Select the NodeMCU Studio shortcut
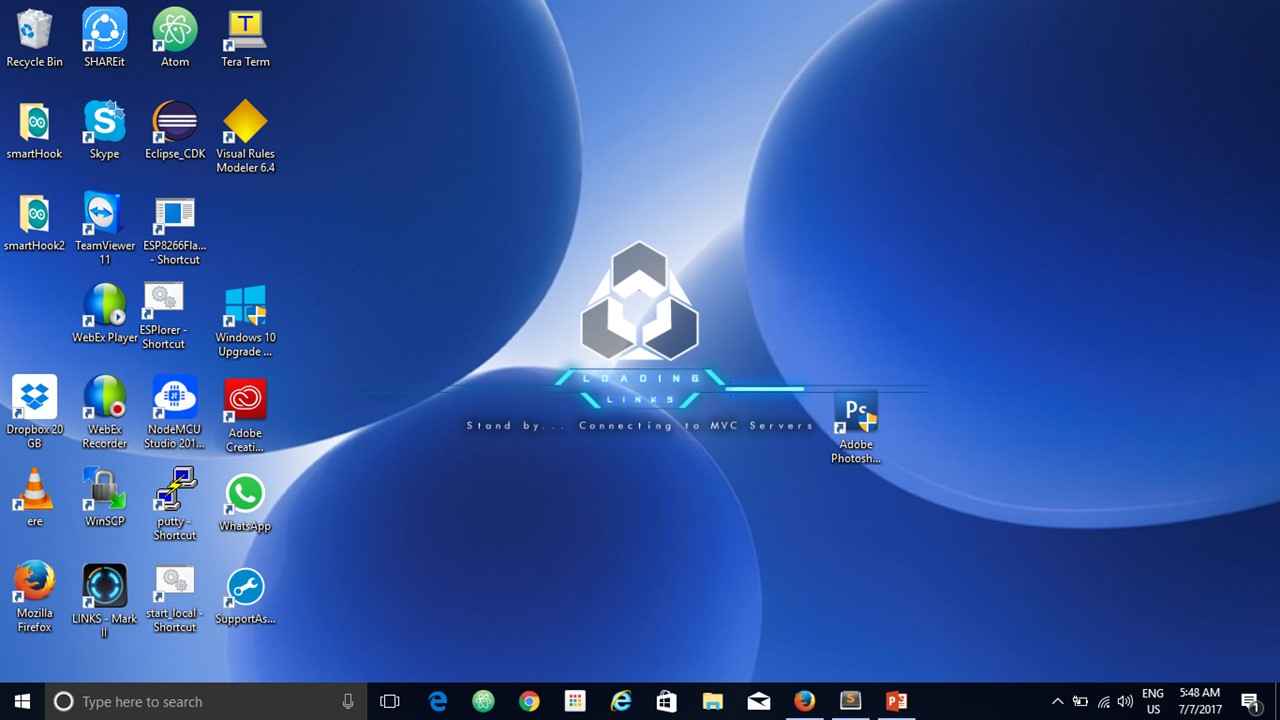The height and width of the screenshot is (720, 1280). (175, 412)
